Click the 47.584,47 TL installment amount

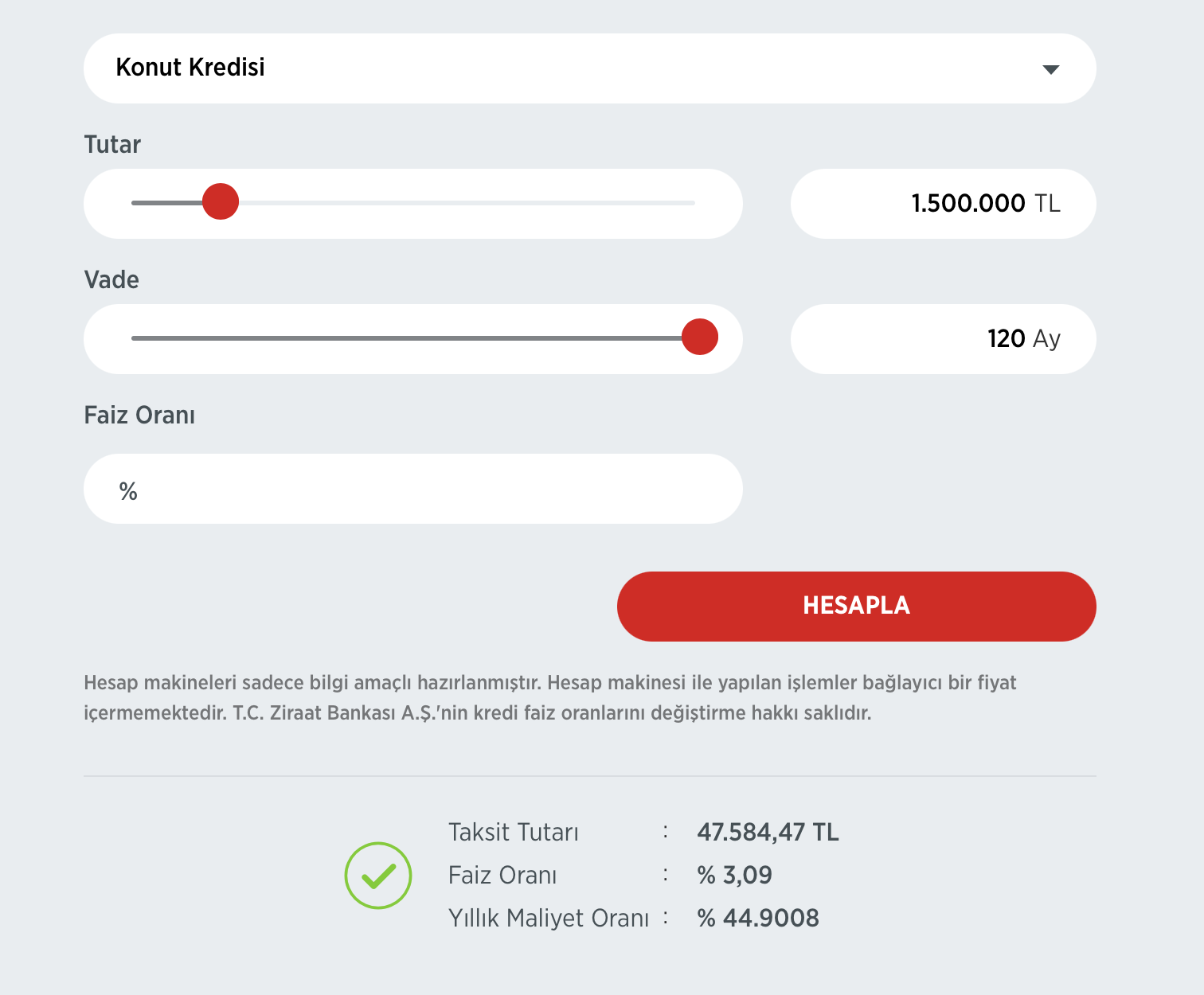(x=768, y=833)
